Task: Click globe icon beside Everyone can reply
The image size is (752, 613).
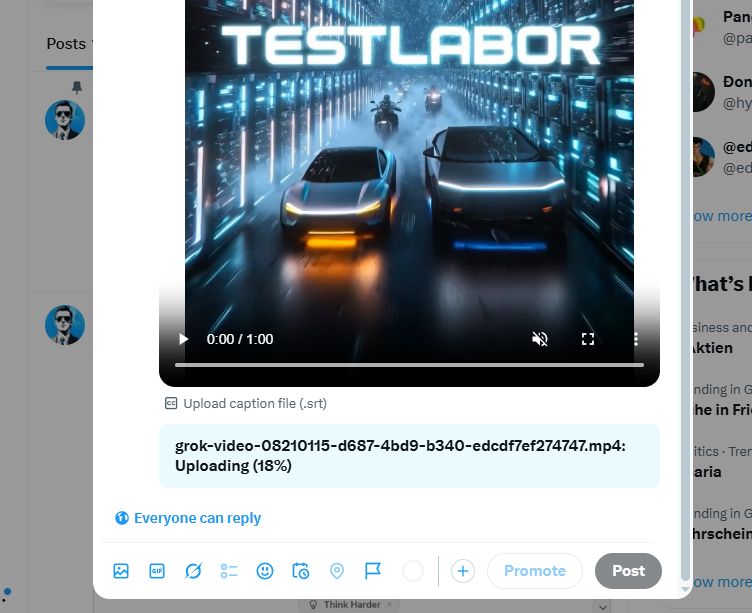Action: pos(122,518)
